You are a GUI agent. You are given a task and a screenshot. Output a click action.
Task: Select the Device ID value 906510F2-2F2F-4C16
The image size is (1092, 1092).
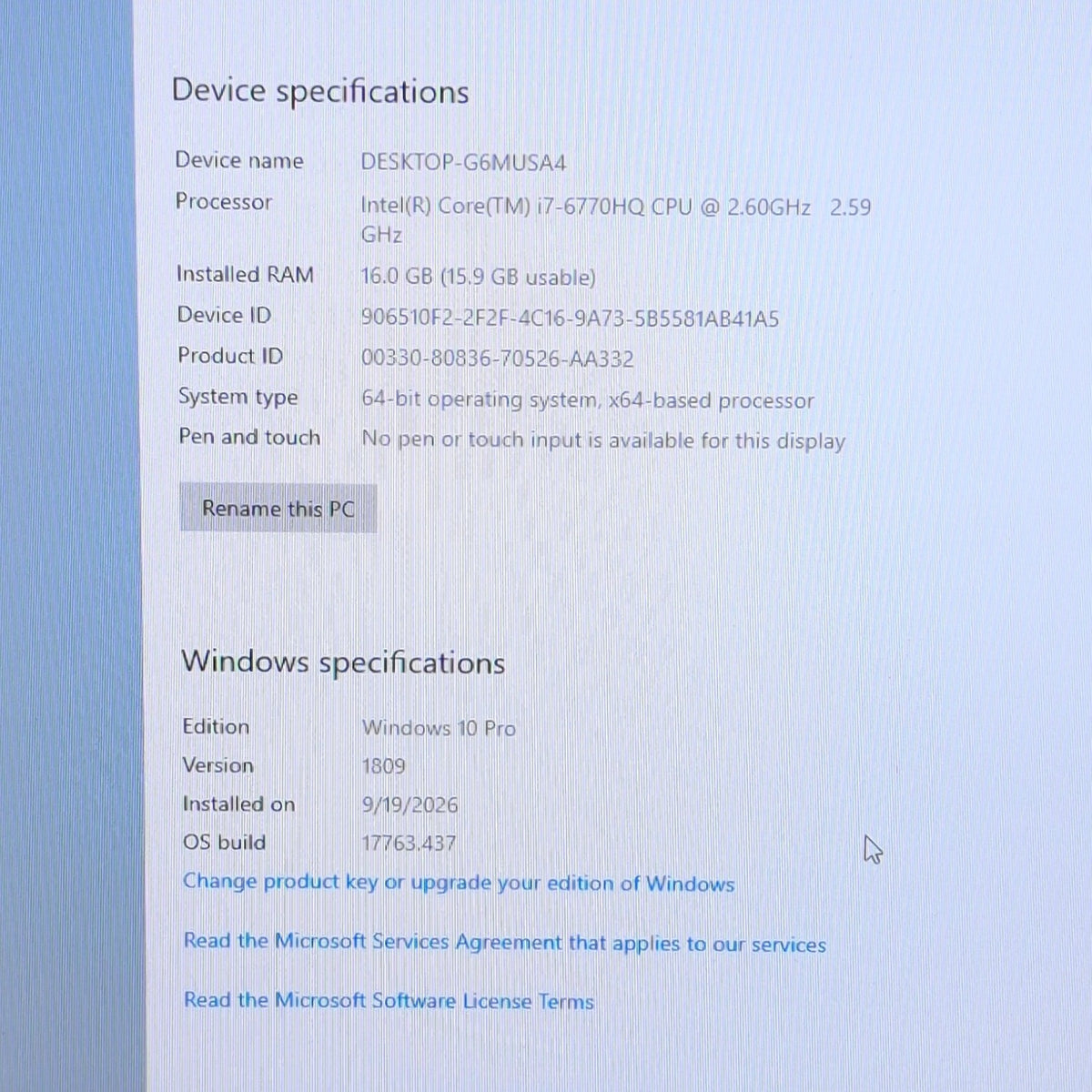[x=570, y=318]
